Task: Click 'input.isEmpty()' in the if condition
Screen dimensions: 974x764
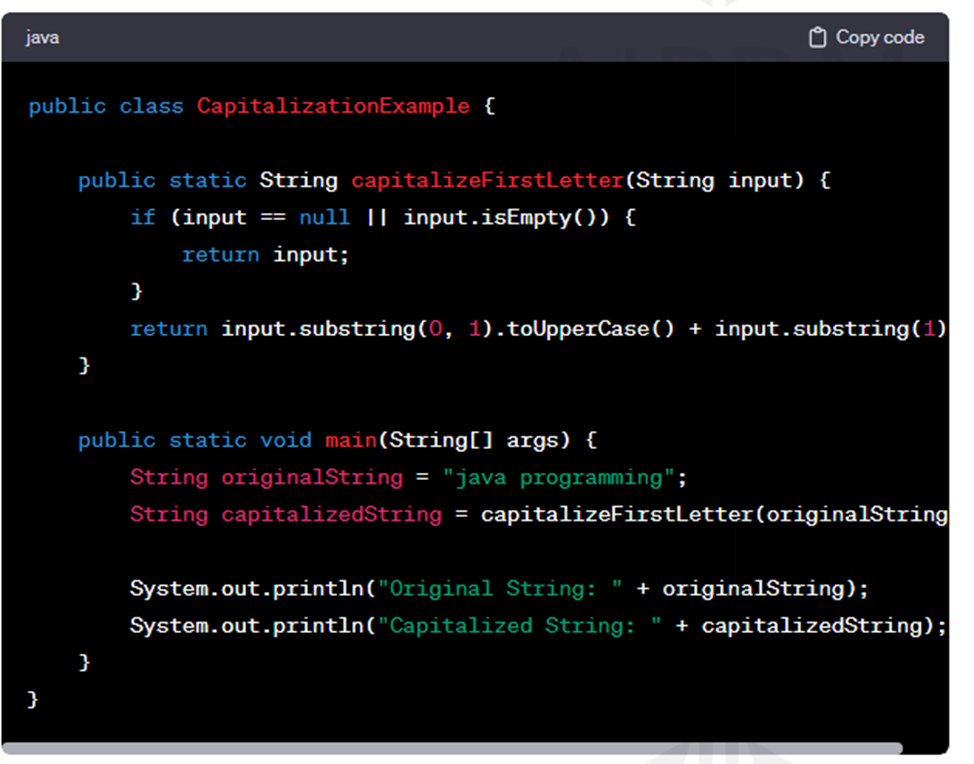Action: coord(499,218)
